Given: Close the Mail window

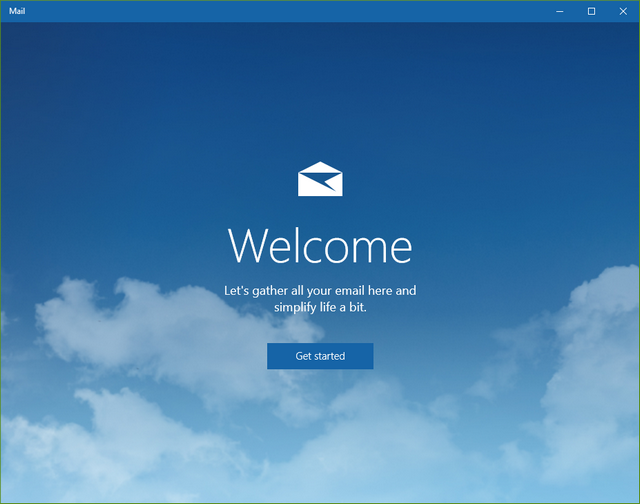Looking at the screenshot, I should point(623,11).
